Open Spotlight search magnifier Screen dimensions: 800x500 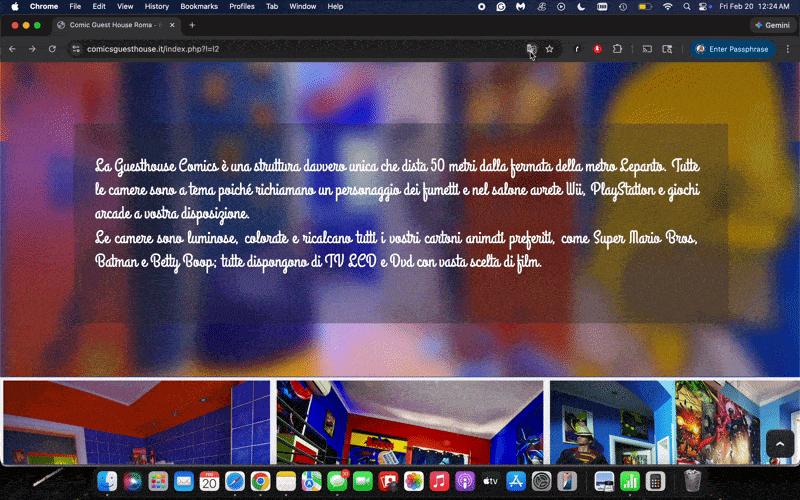pos(687,7)
